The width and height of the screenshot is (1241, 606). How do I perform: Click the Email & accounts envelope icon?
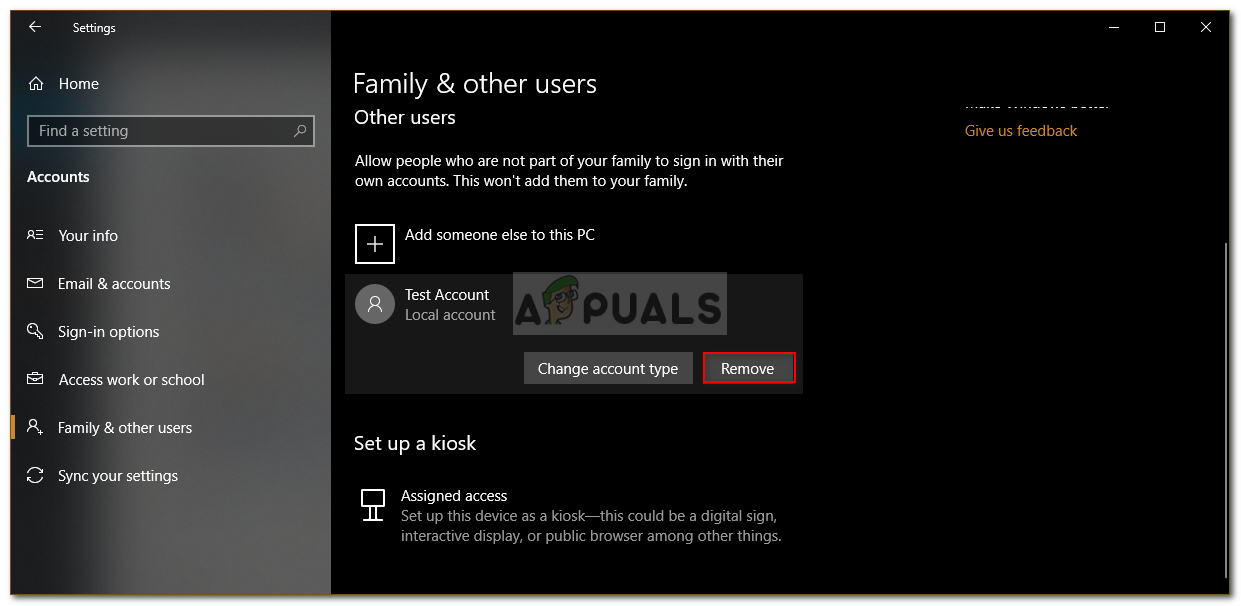point(36,284)
